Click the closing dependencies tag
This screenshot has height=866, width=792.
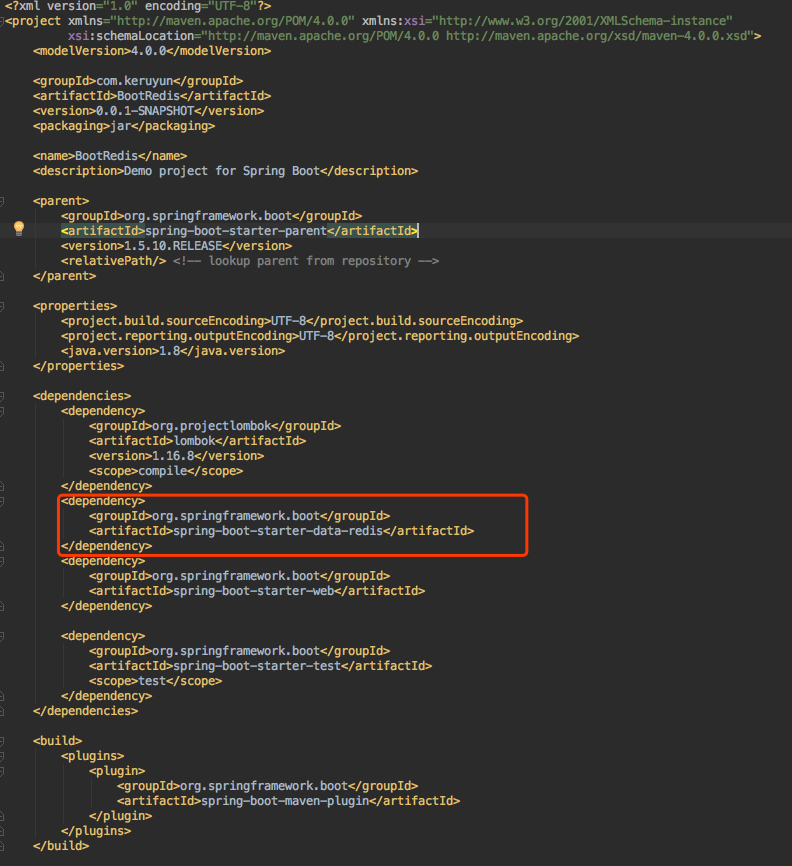tap(86, 711)
